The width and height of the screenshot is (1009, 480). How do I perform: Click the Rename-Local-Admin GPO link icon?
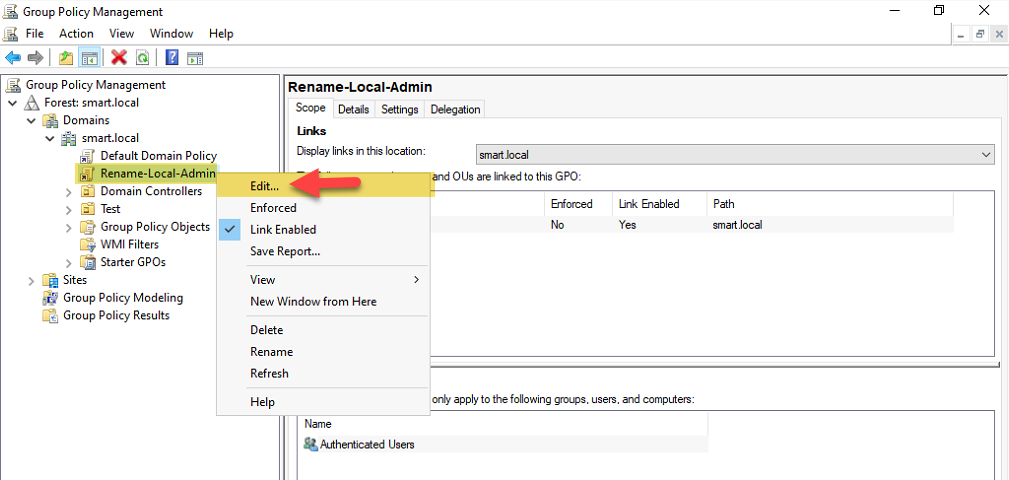tap(88, 174)
